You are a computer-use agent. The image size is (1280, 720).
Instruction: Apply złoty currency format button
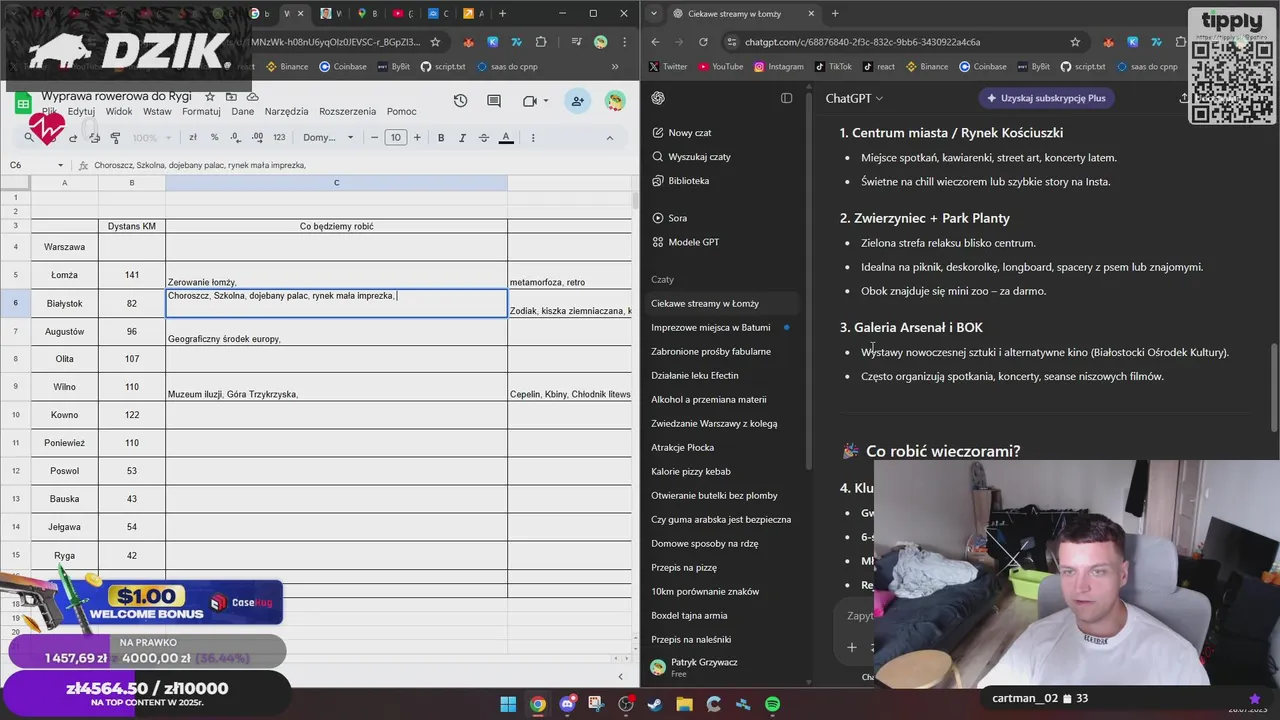(x=193, y=138)
